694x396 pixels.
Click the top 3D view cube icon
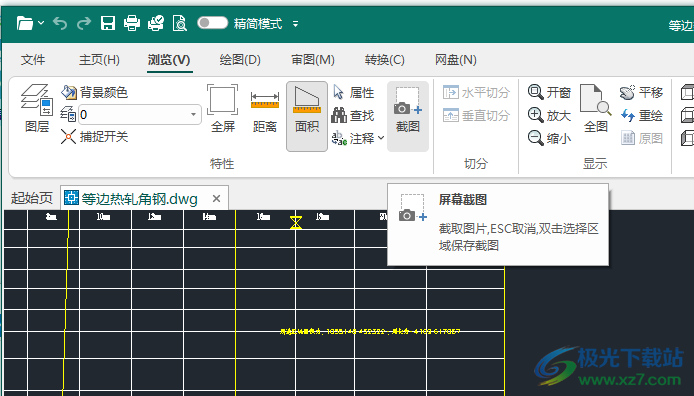tap(687, 92)
